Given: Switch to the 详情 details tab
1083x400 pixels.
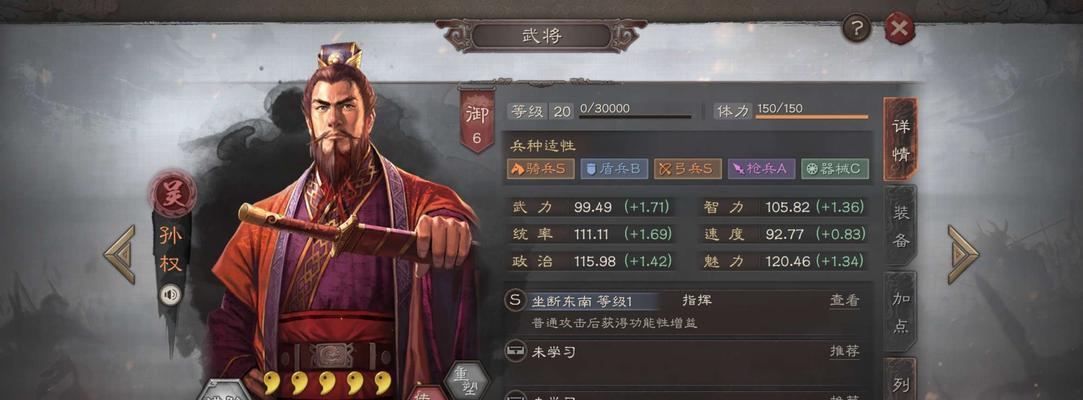Looking at the screenshot, I should pos(900,140).
